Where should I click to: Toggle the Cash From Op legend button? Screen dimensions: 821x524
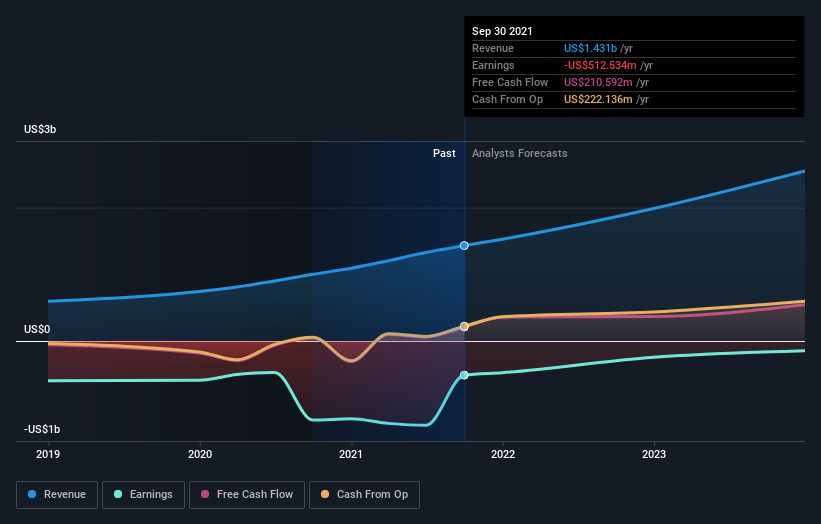coord(364,495)
